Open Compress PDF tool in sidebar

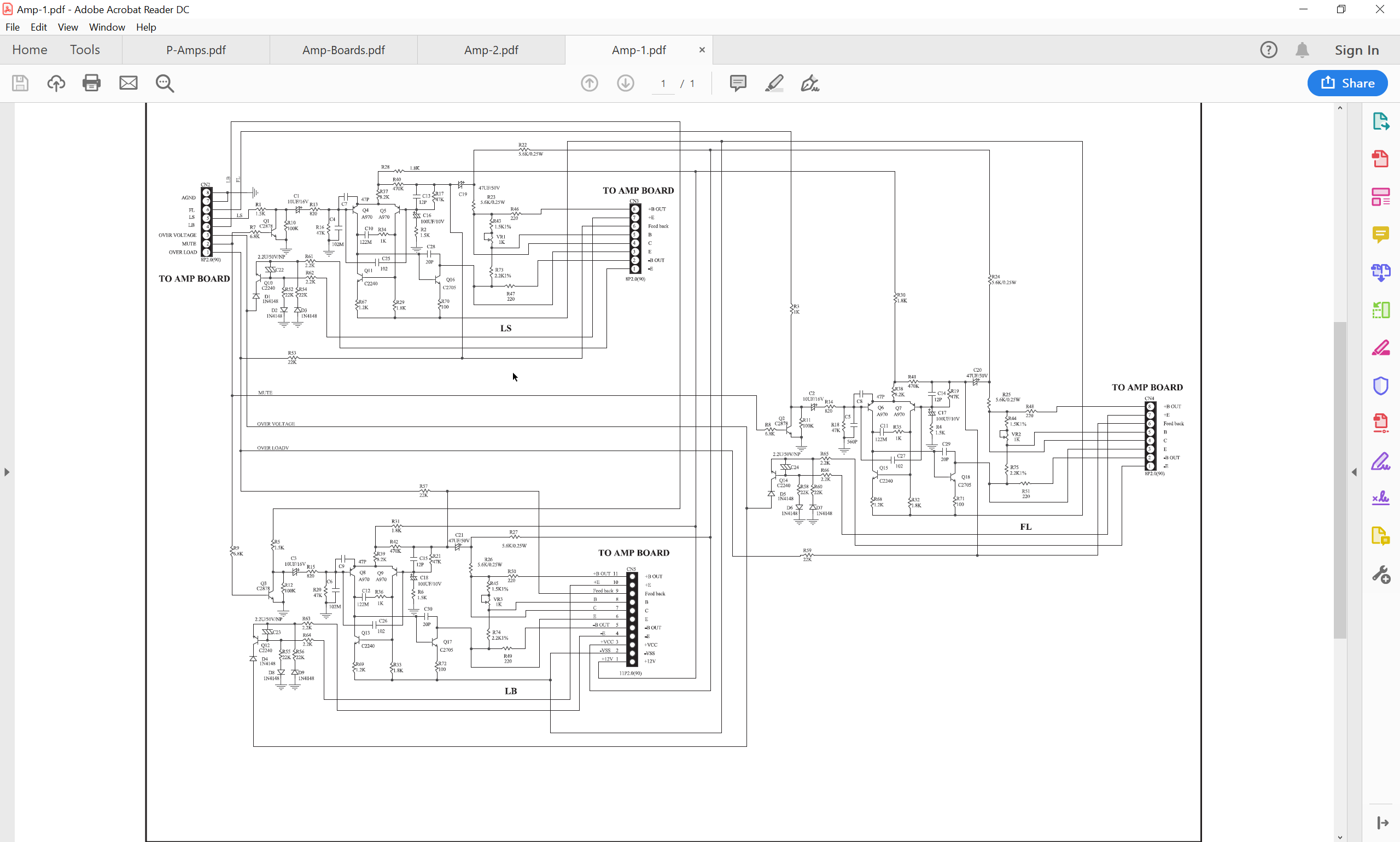(x=1381, y=423)
